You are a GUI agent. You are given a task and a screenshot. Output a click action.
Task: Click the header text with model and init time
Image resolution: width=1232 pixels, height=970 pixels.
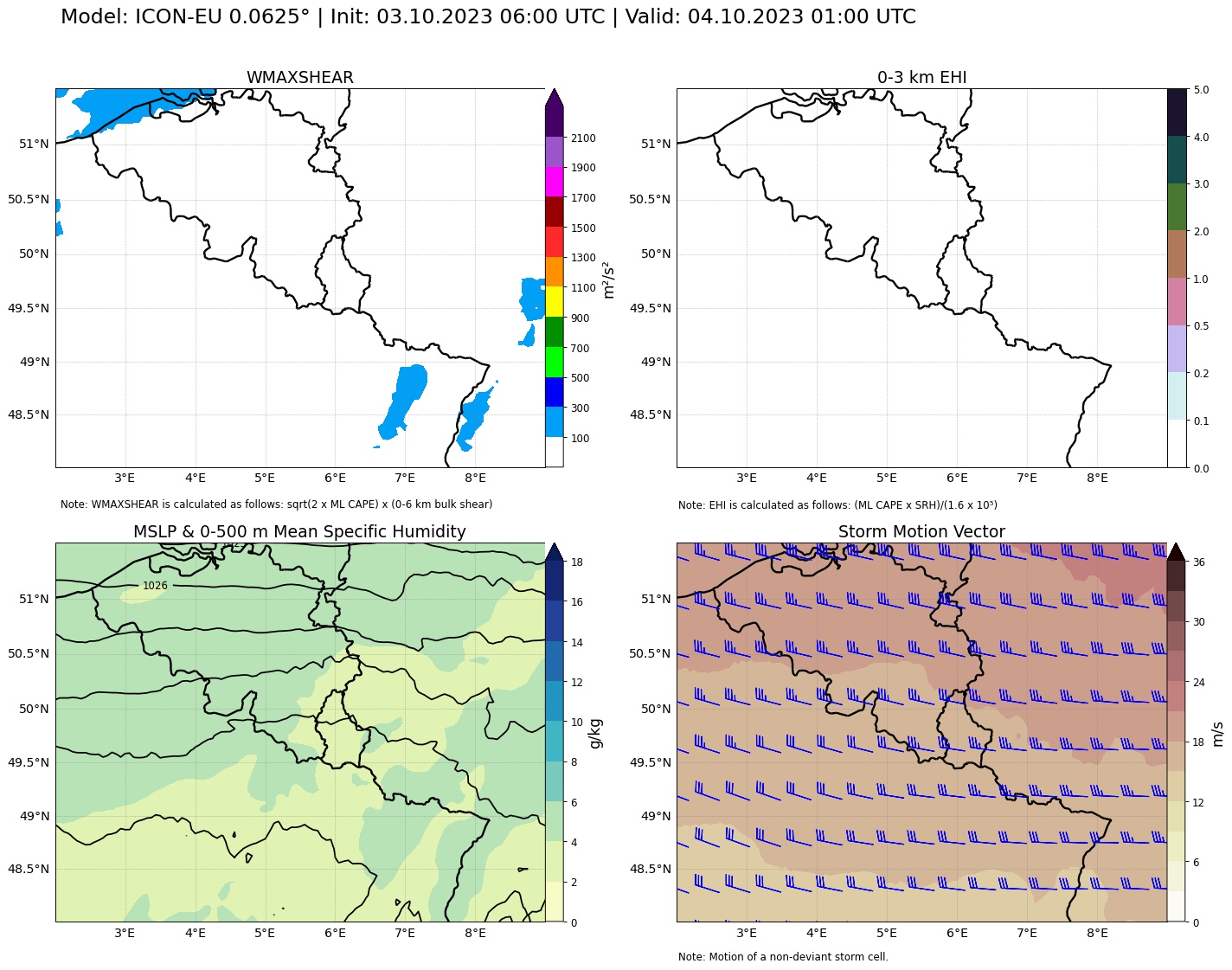click(x=488, y=17)
